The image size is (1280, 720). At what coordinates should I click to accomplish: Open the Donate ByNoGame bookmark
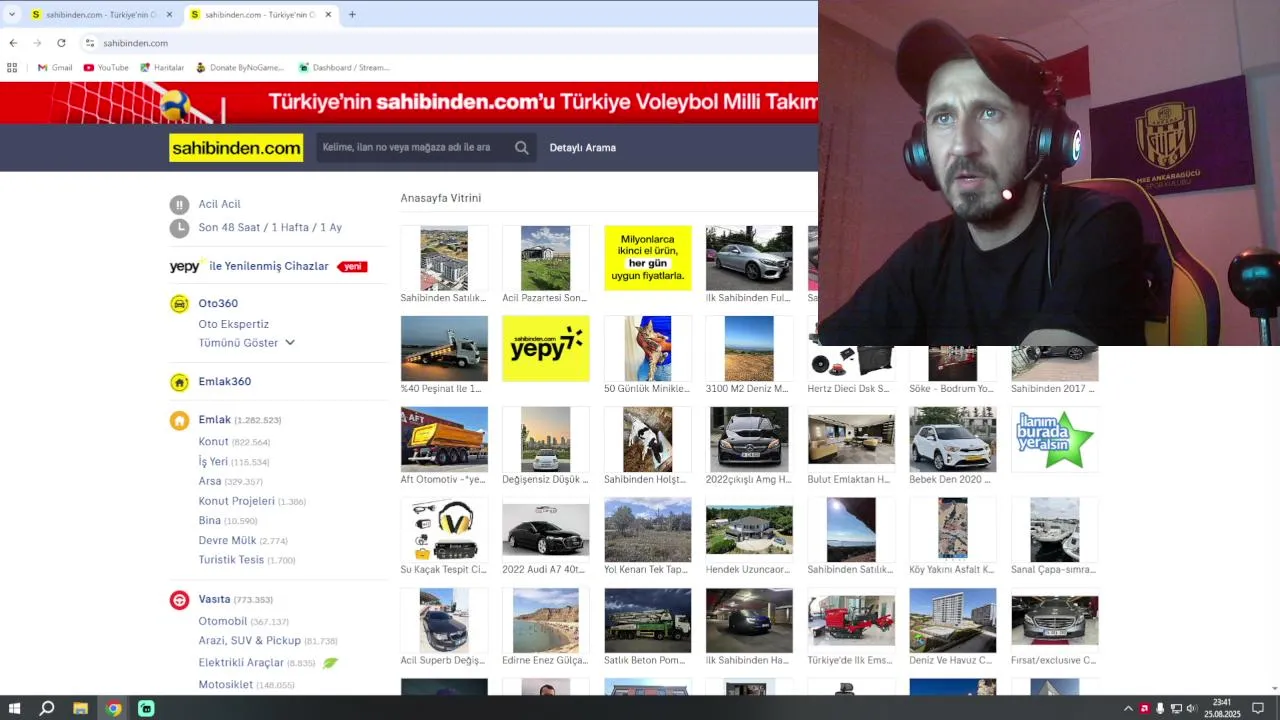[x=240, y=68]
